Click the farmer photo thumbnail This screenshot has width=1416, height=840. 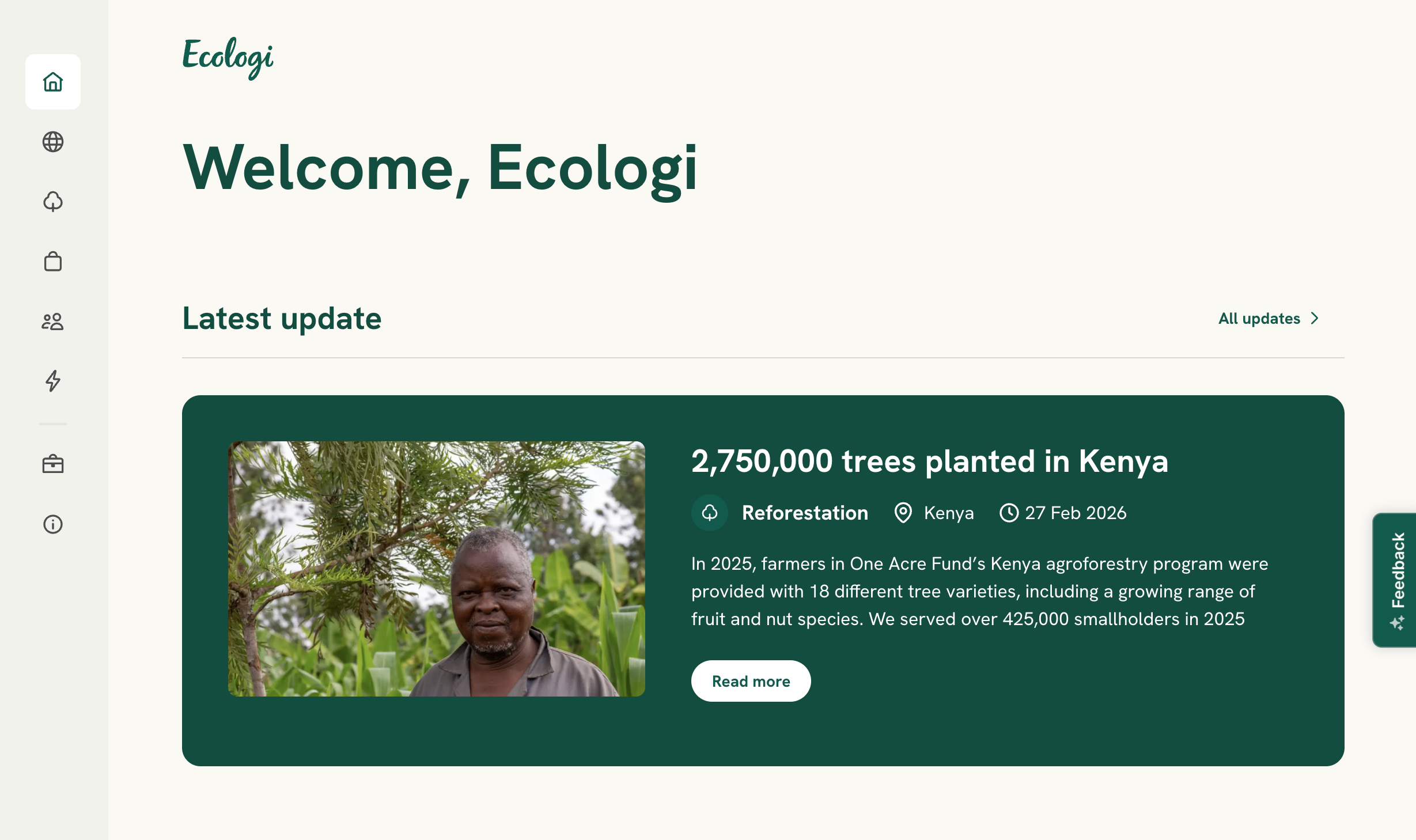tap(437, 569)
